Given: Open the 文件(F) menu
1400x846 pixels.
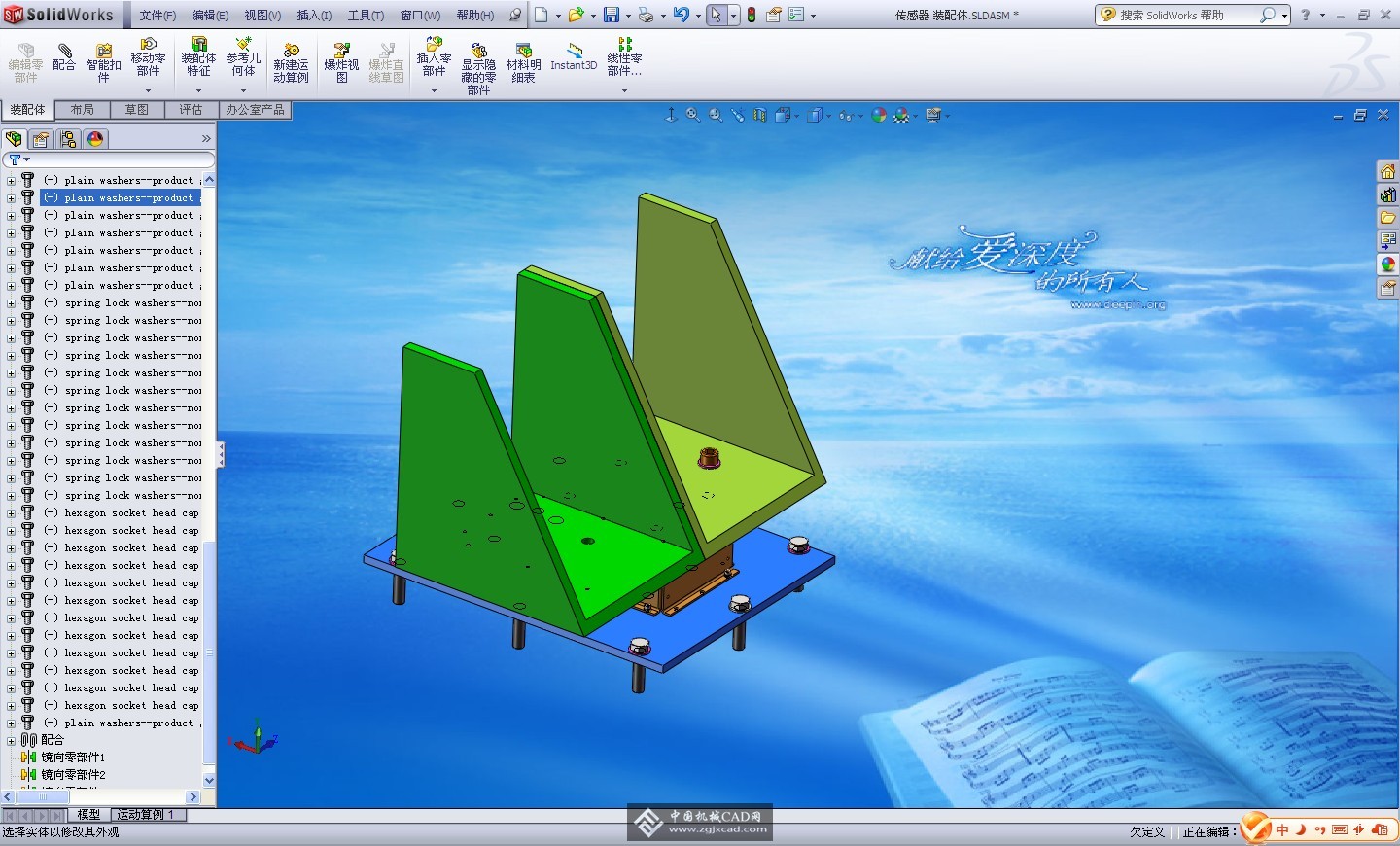Looking at the screenshot, I should click(157, 16).
